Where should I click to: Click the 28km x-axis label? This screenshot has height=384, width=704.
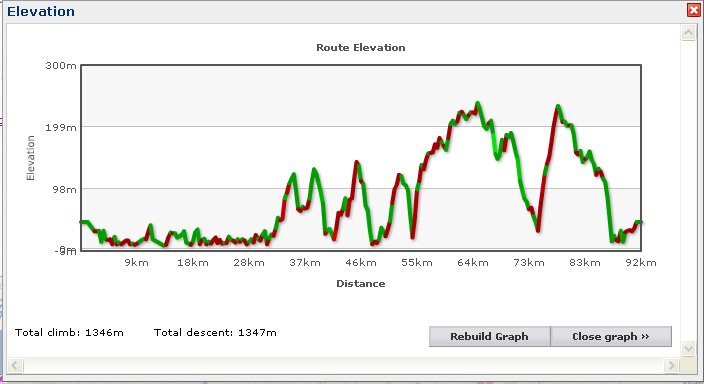click(249, 263)
